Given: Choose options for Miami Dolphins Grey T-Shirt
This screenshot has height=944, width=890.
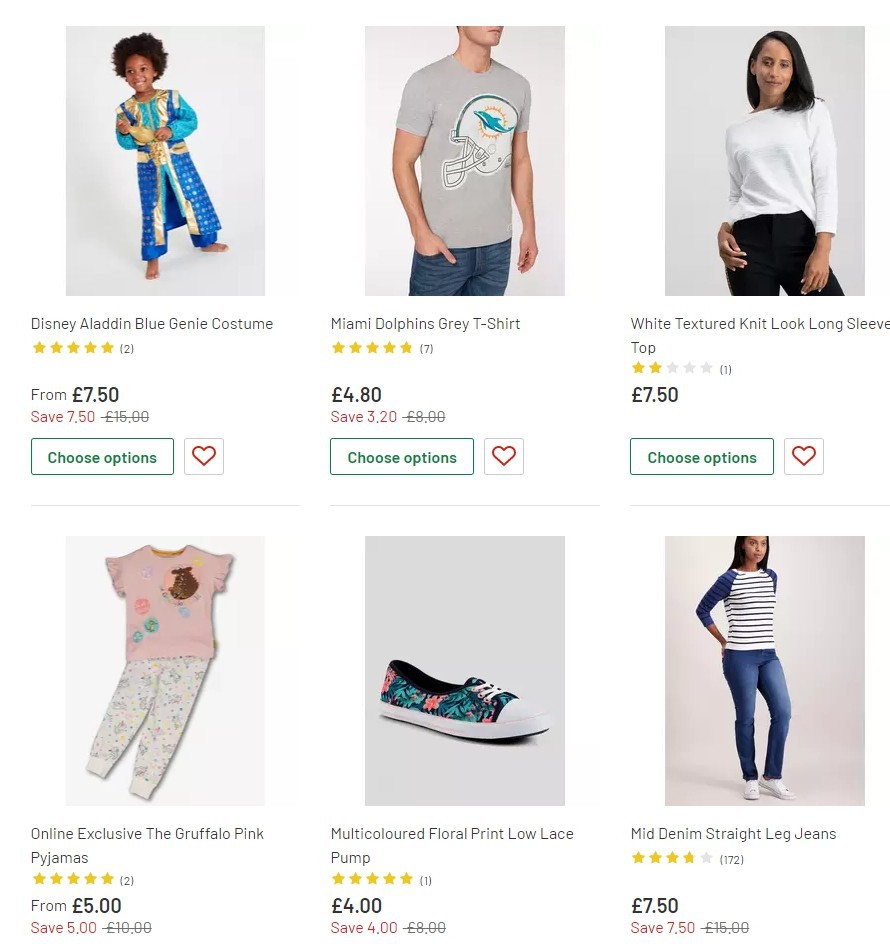Looking at the screenshot, I should (402, 457).
